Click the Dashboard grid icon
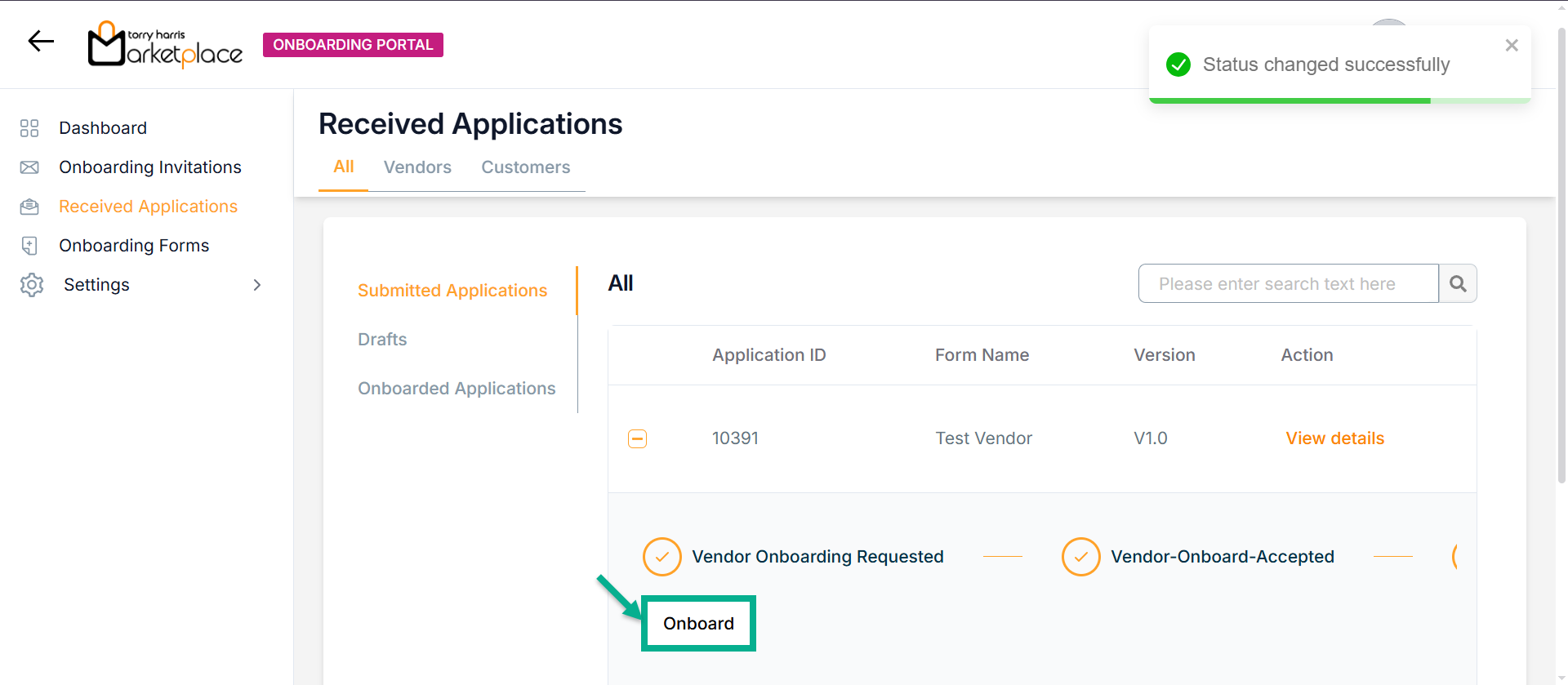Viewport: 1568px width, 685px height. pos(29,128)
